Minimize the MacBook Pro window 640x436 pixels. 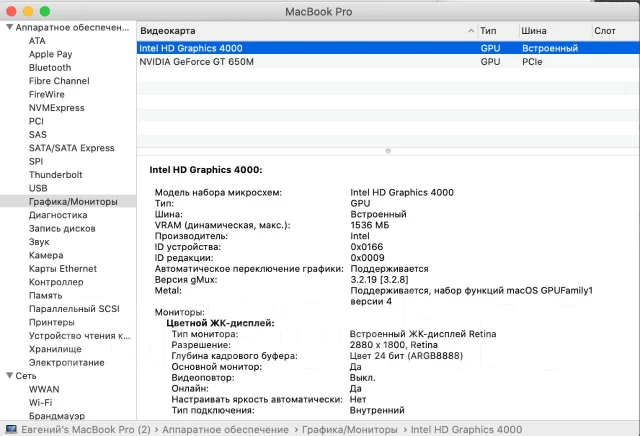(x=28, y=11)
